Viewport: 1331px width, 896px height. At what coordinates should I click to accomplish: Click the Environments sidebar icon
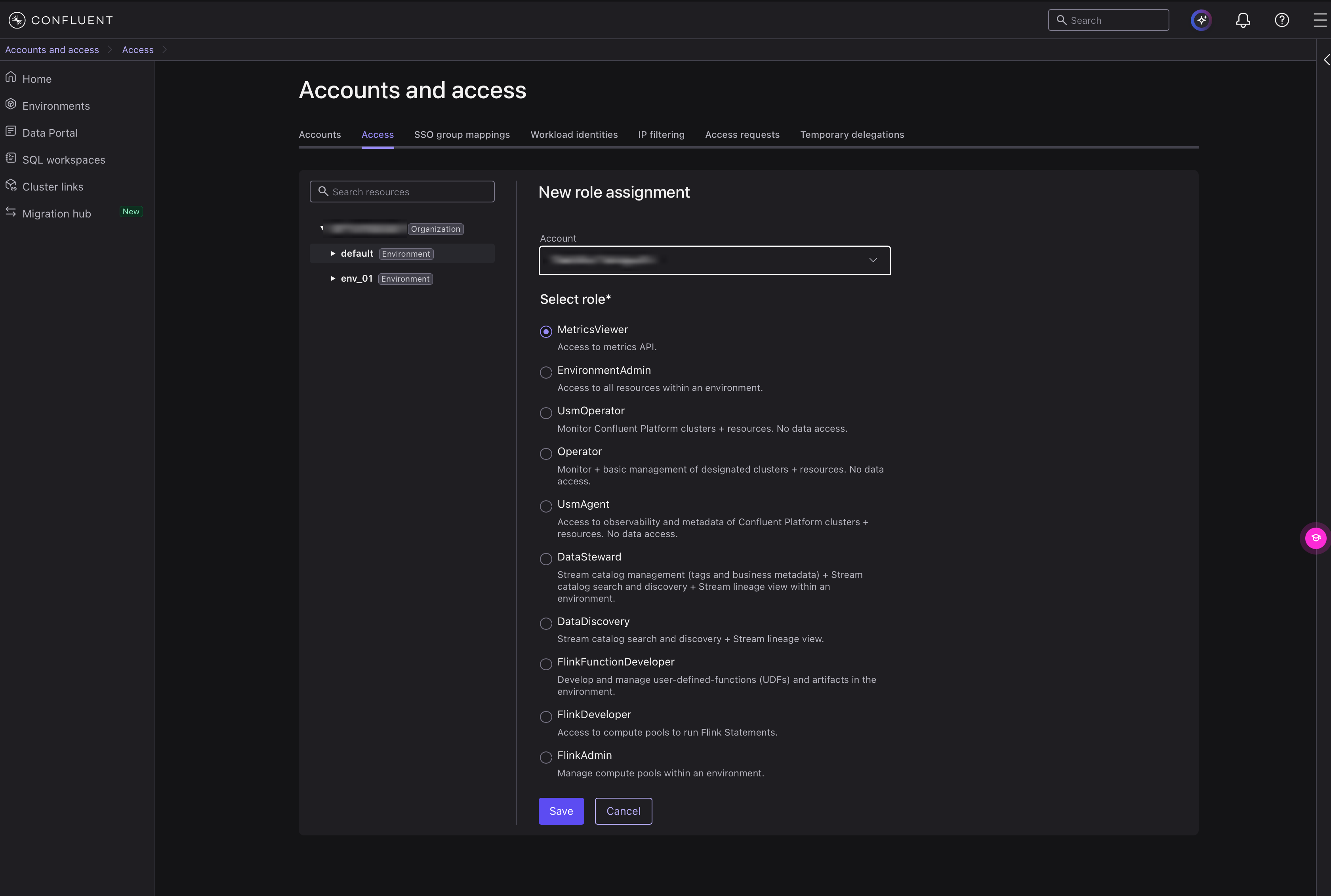tap(11, 104)
